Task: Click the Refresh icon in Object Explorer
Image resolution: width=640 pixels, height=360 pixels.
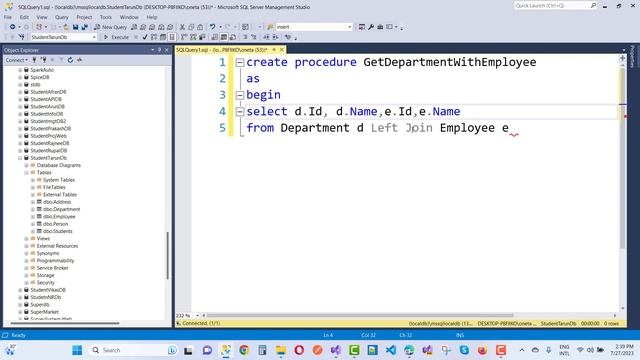Action: 70,60
